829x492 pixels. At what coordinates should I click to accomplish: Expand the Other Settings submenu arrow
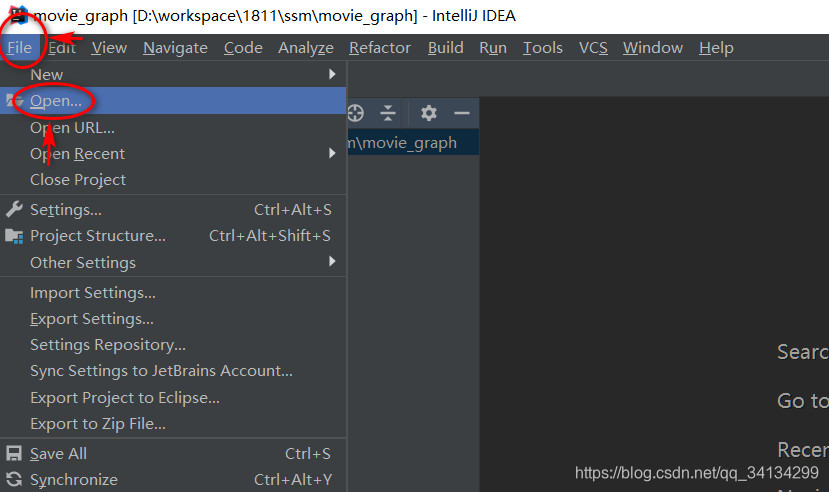point(332,261)
